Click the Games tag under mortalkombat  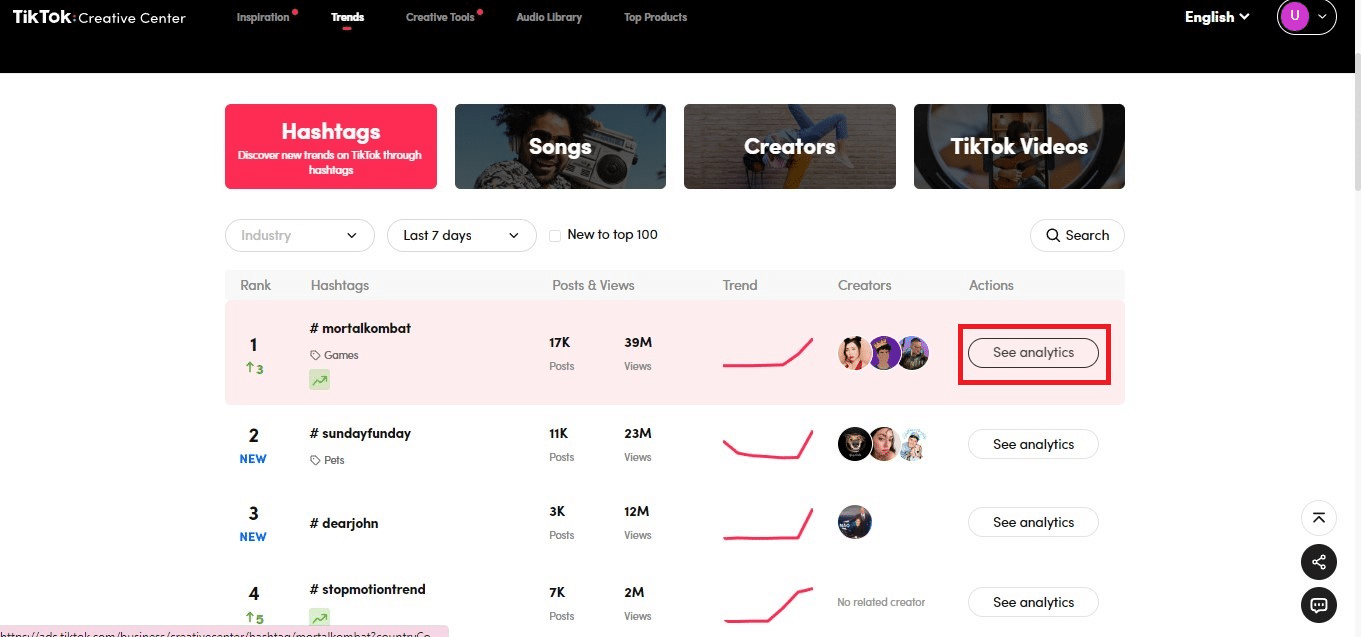(334, 355)
